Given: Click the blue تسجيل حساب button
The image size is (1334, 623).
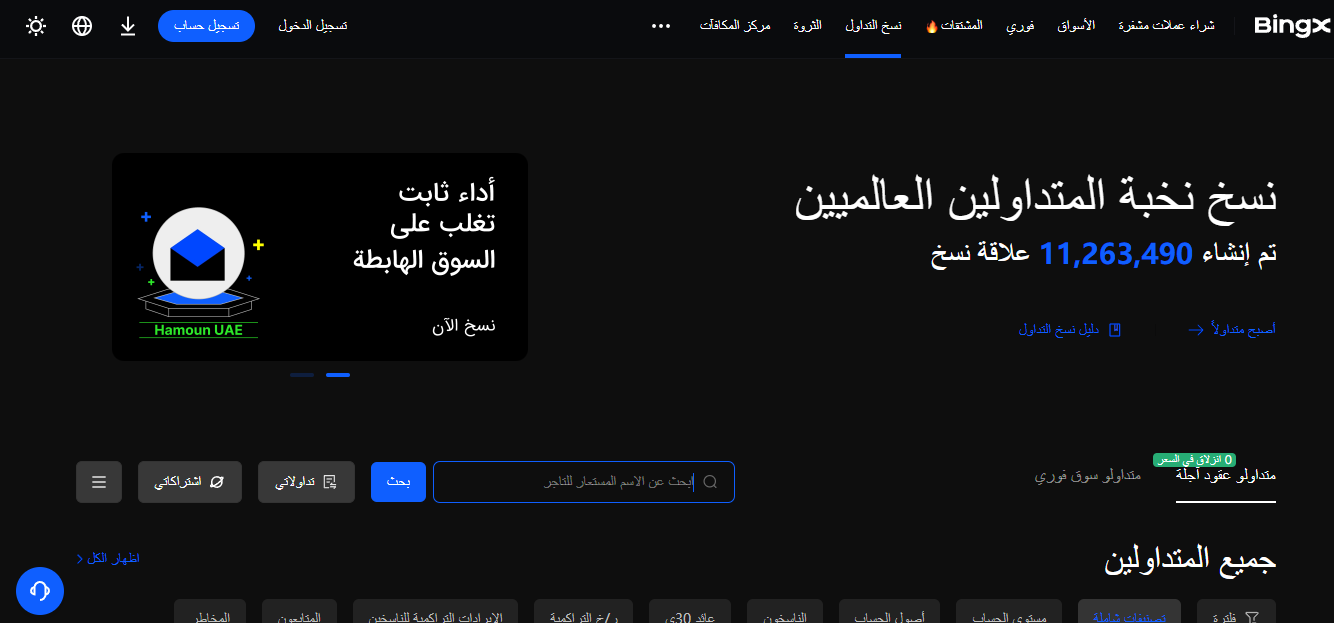Looking at the screenshot, I should pyautogui.click(x=206, y=26).
